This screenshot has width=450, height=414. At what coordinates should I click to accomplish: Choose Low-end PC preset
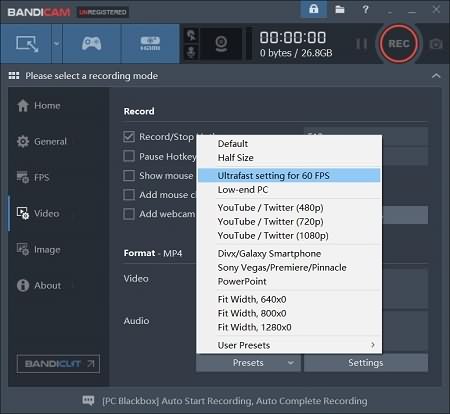tap(289, 190)
